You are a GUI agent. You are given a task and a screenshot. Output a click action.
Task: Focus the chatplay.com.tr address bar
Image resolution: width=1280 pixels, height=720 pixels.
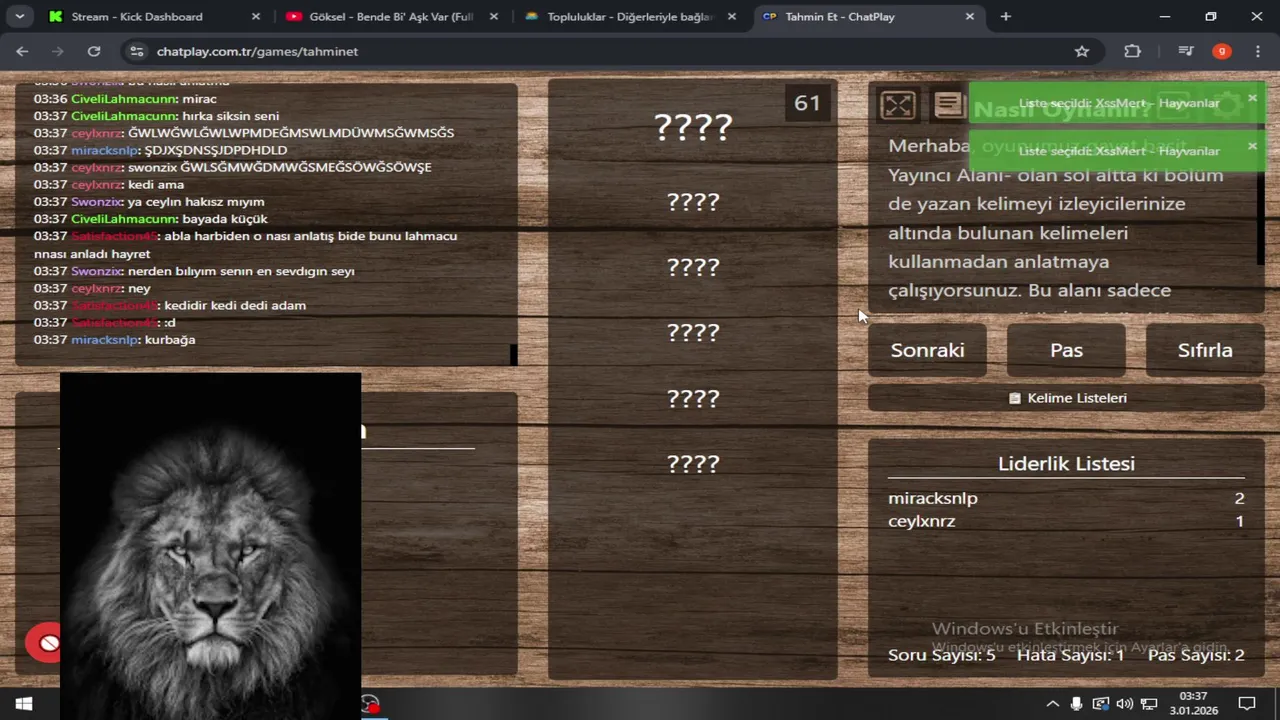point(610,51)
